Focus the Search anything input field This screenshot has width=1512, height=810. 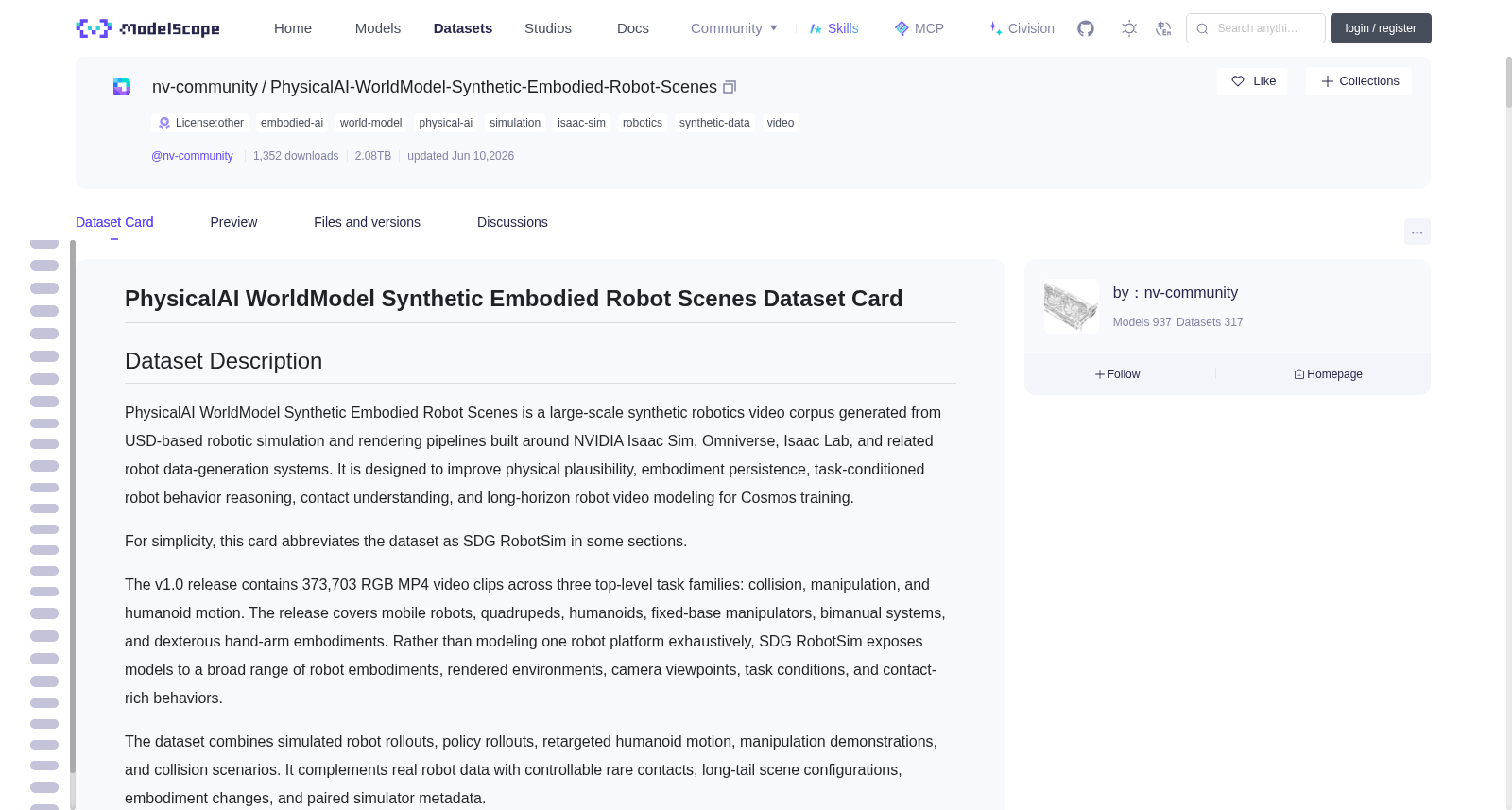point(1256,28)
